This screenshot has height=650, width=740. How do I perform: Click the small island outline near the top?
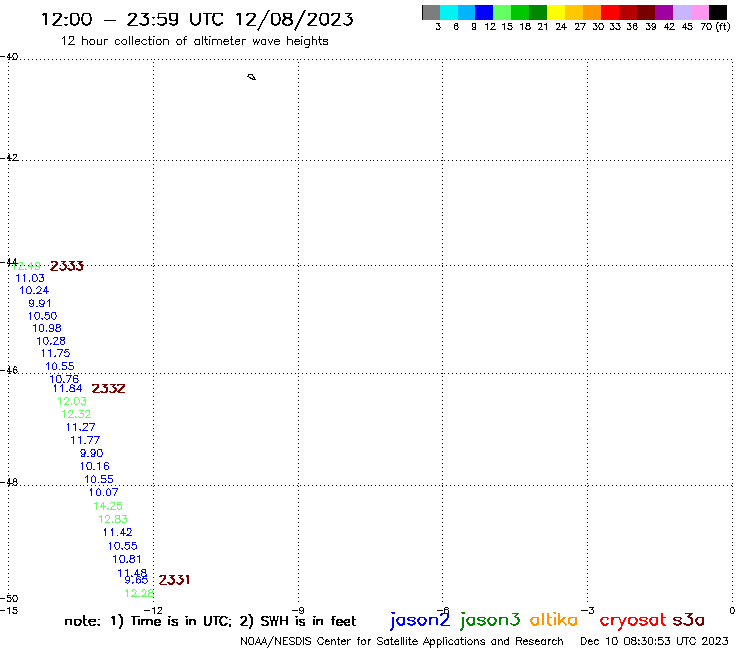(x=252, y=77)
